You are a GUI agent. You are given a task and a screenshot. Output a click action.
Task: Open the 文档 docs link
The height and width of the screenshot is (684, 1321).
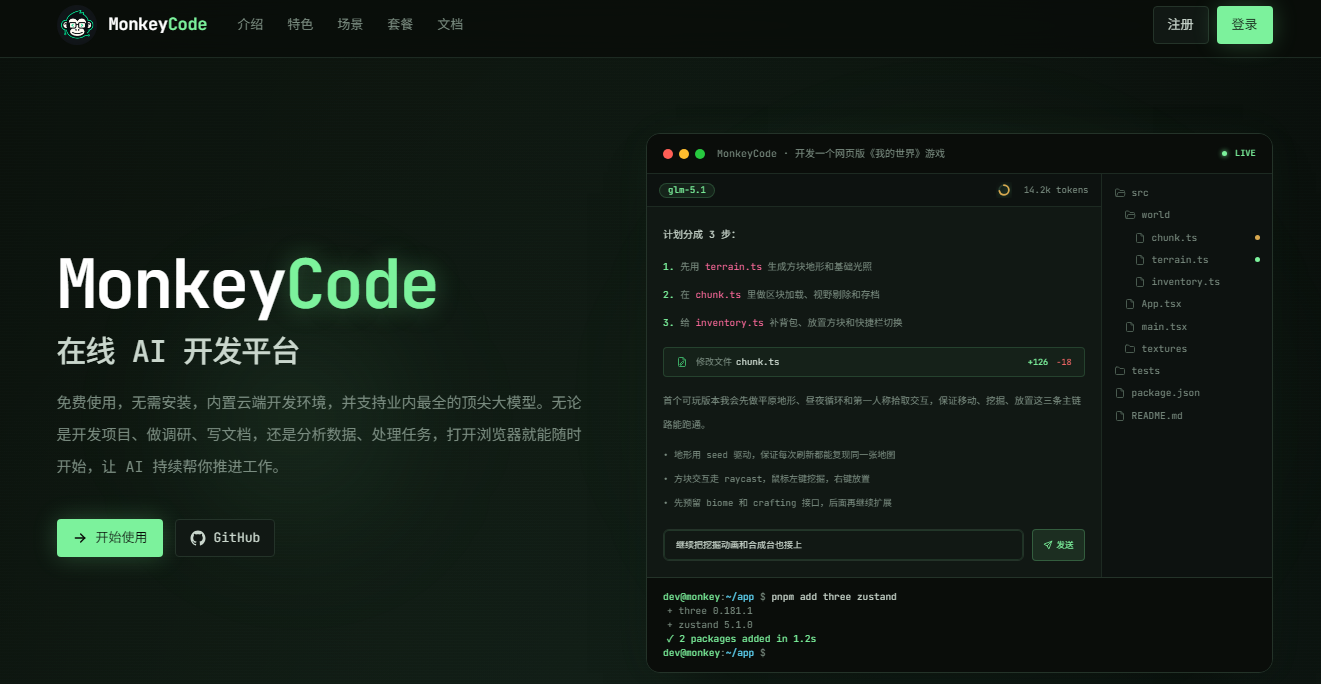click(450, 24)
